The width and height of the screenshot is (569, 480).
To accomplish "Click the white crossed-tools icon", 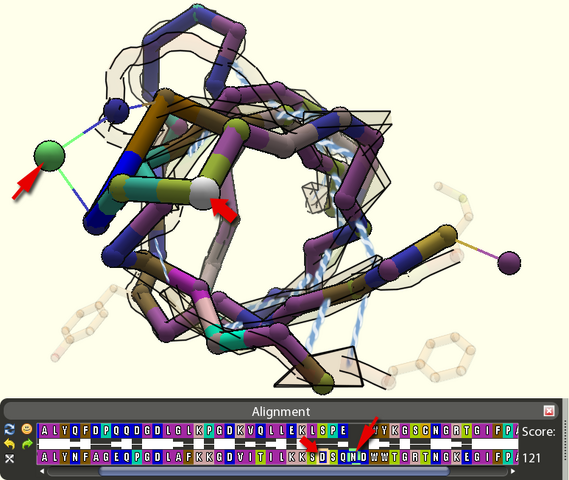I will (9, 459).
